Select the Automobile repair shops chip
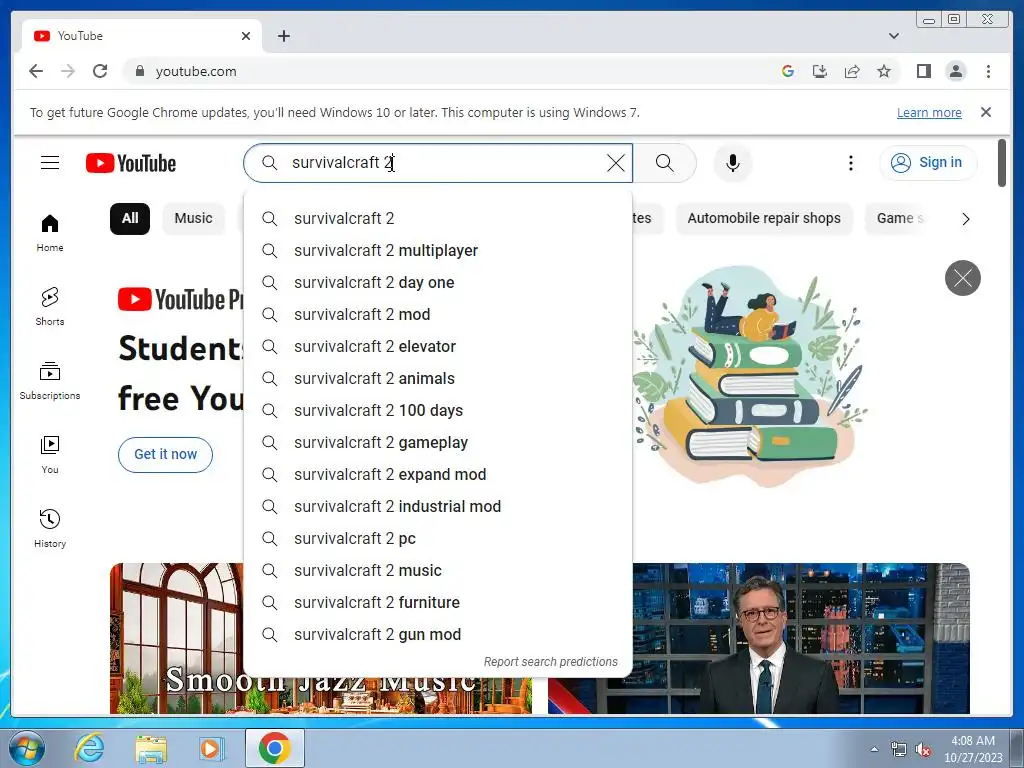Screen dimensions: 1024x768 (x=763, y=219)
